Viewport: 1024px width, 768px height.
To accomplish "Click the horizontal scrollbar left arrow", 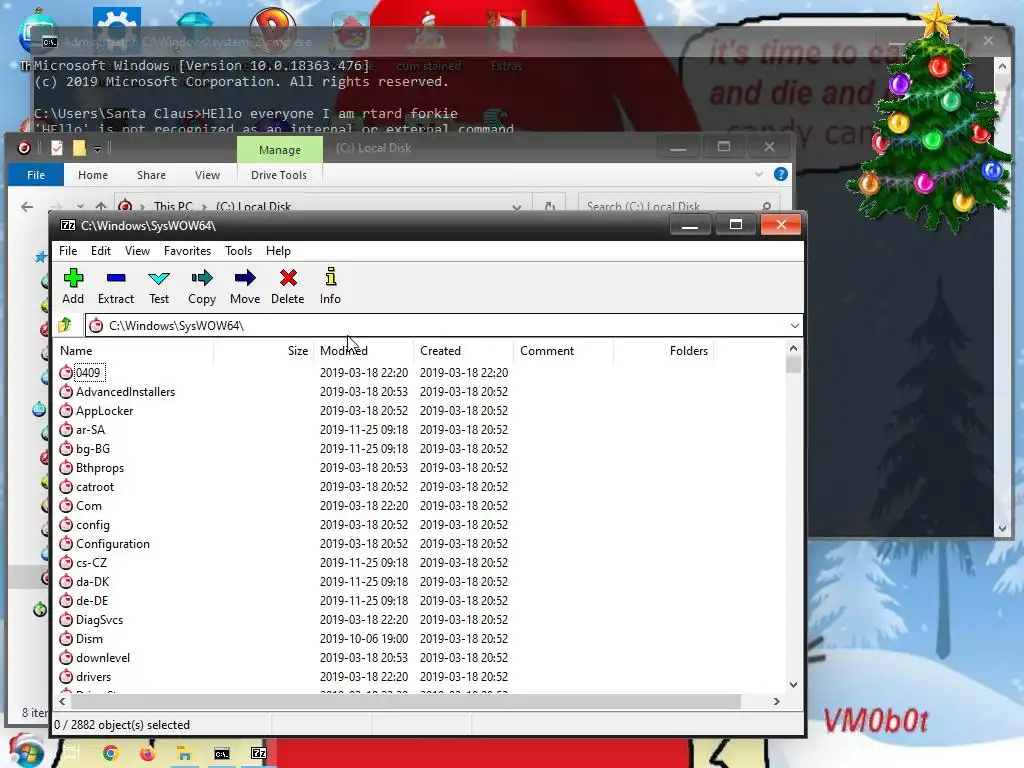I will click(62, 701).
